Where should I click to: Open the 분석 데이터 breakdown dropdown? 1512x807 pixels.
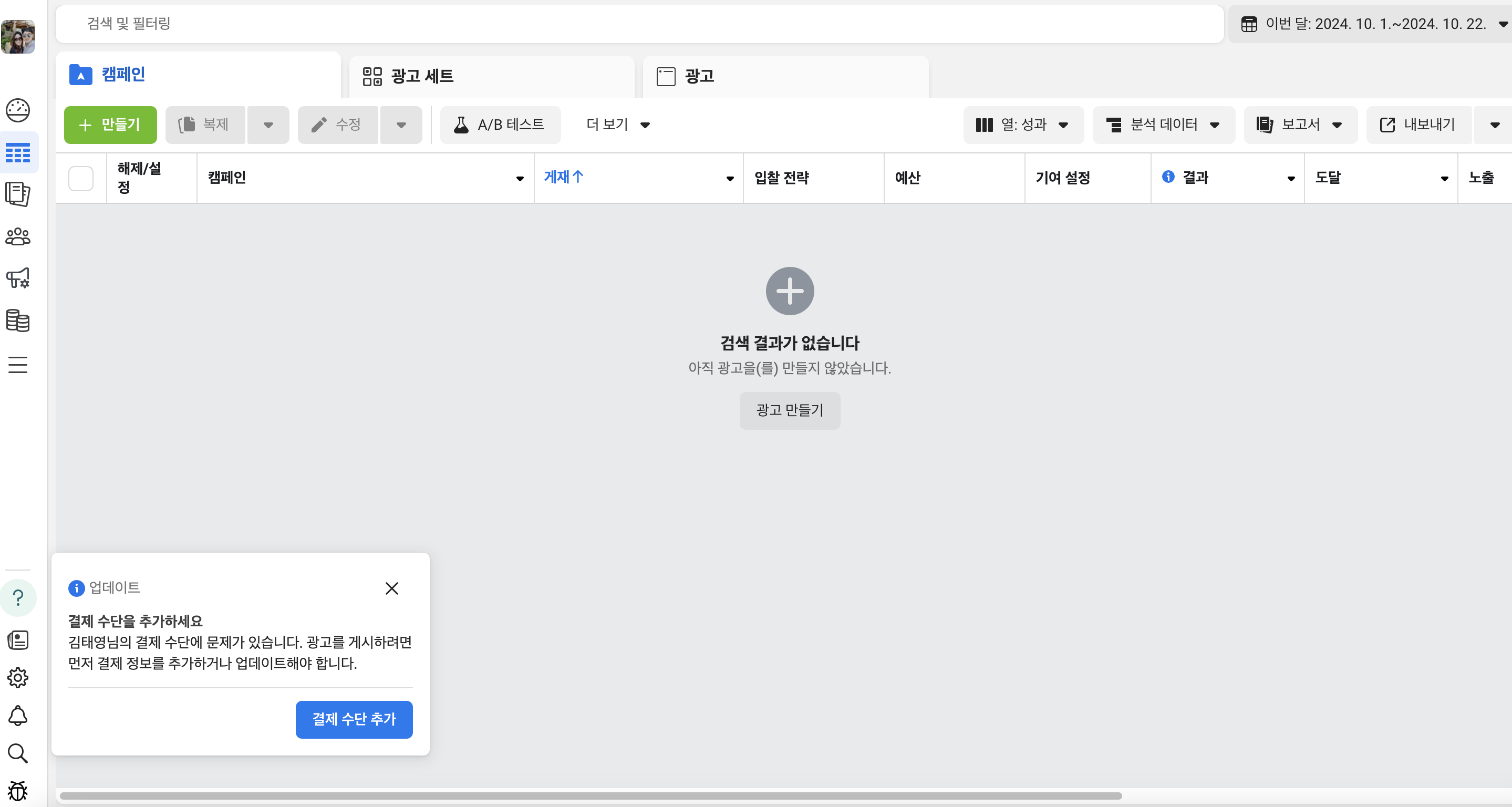tap(1163, 125)
